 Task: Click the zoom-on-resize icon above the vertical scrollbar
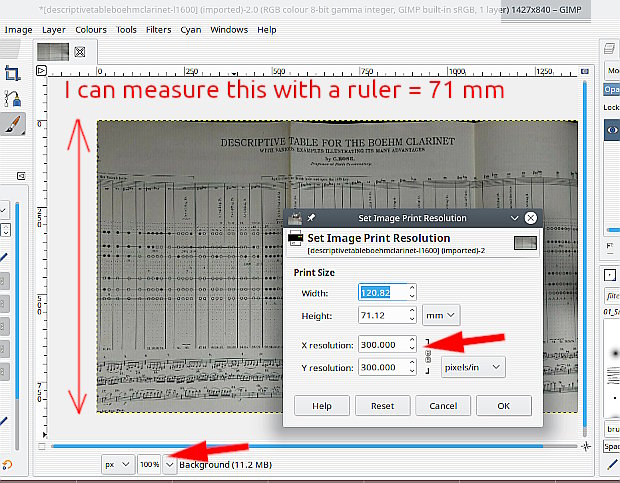(584, 71)
